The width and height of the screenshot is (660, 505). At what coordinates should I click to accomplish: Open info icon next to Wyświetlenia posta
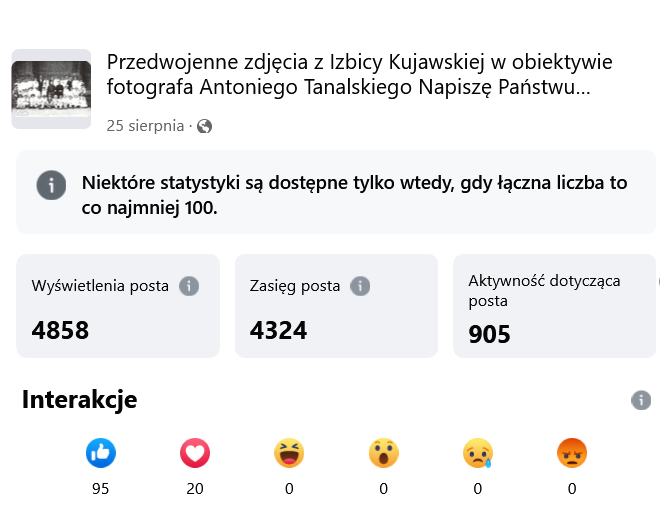point(189,286)
